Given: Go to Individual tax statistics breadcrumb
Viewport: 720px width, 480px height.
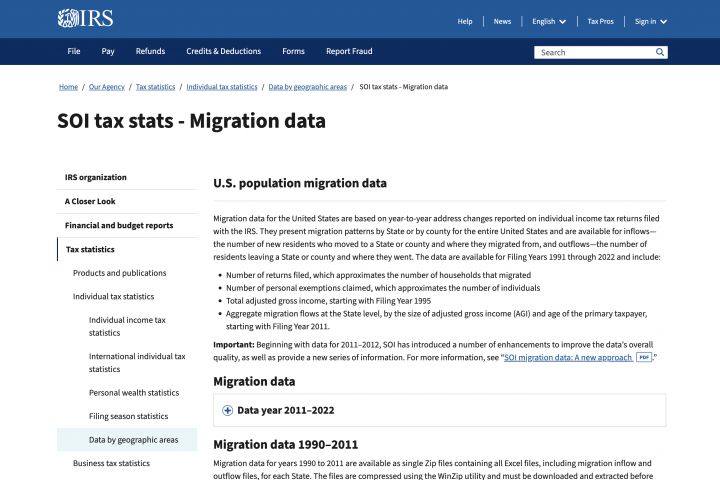Looking at the screenshot, I should point(222,87).
